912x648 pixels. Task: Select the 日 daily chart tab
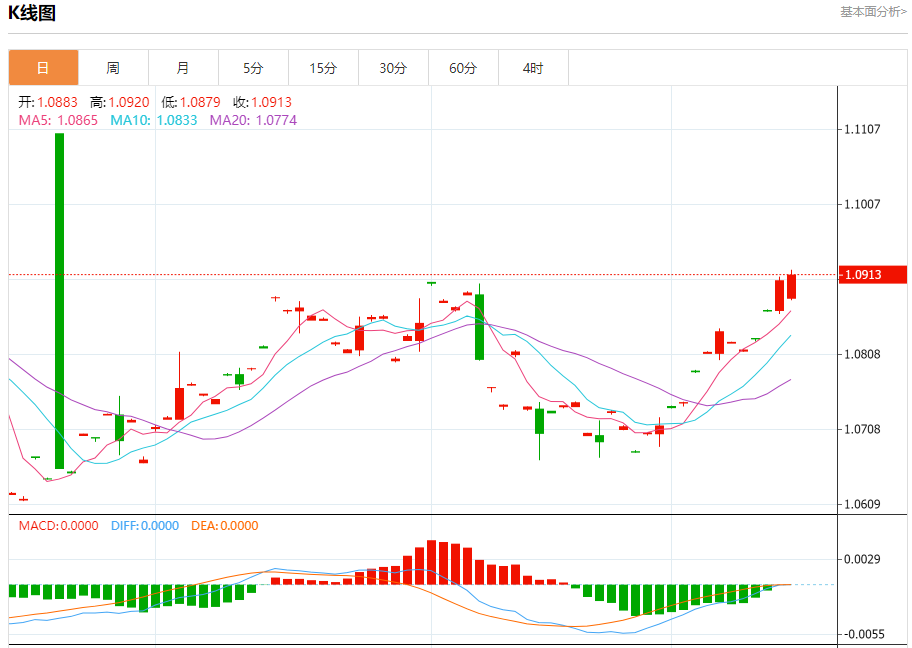[x=44, y=68]
